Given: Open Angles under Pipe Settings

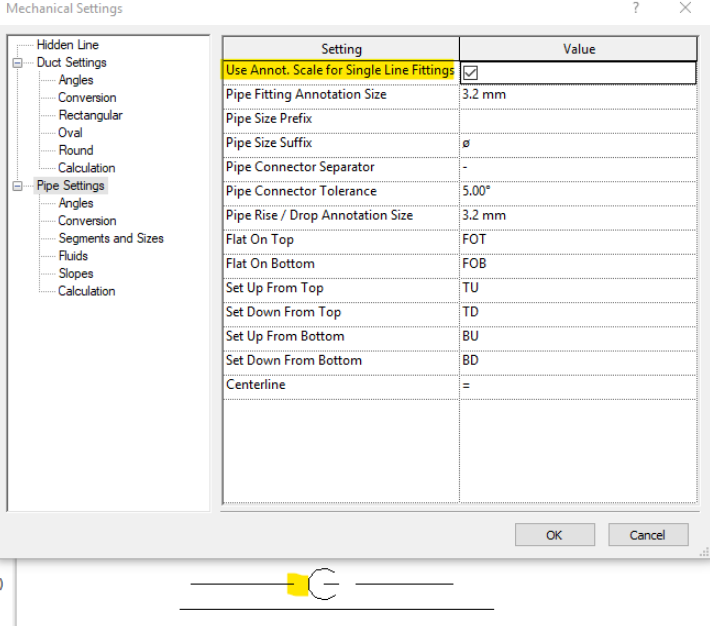Looking at the screenshot, I should pos(76,203).
